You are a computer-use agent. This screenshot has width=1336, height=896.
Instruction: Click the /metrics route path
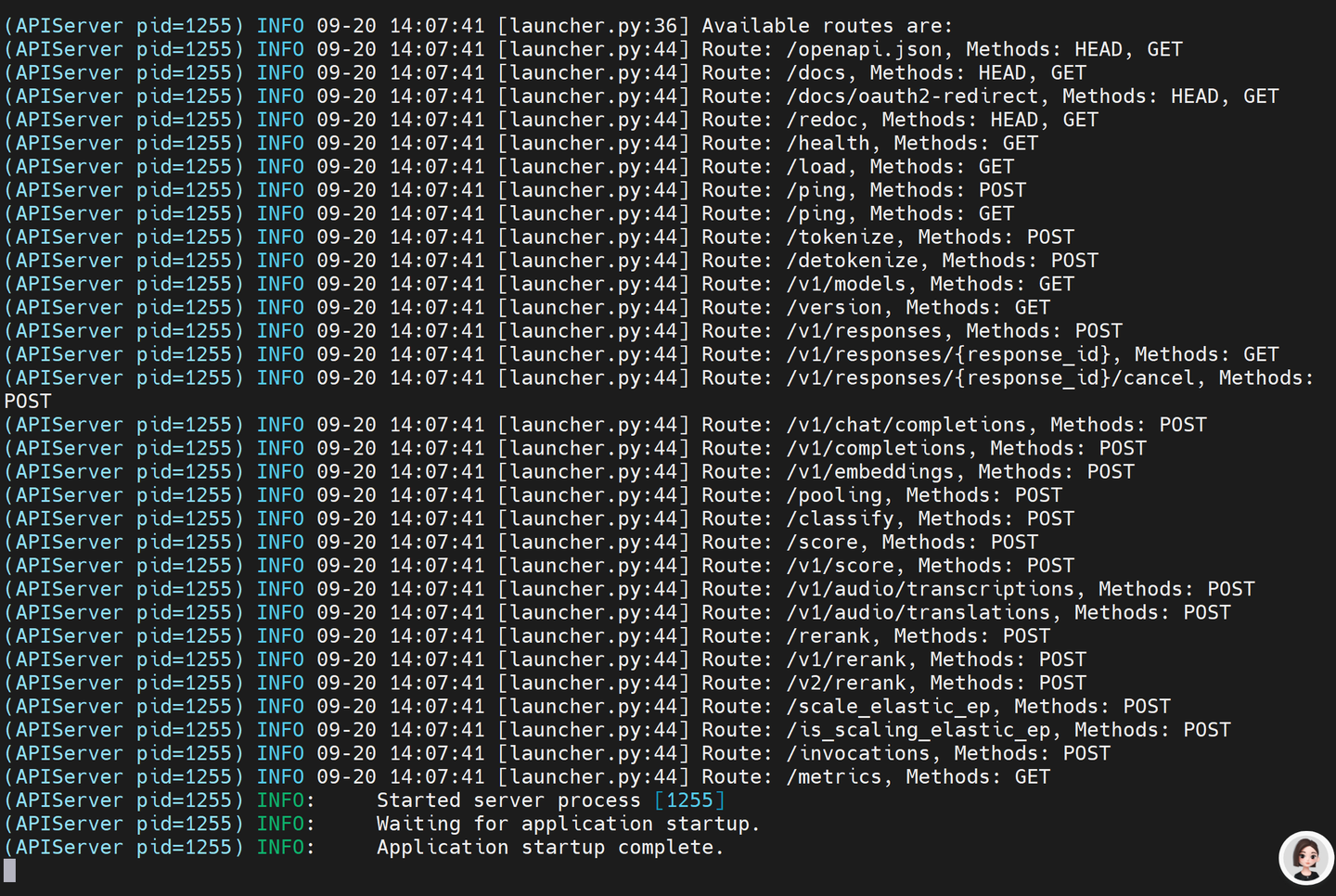[x=833, y=777]
